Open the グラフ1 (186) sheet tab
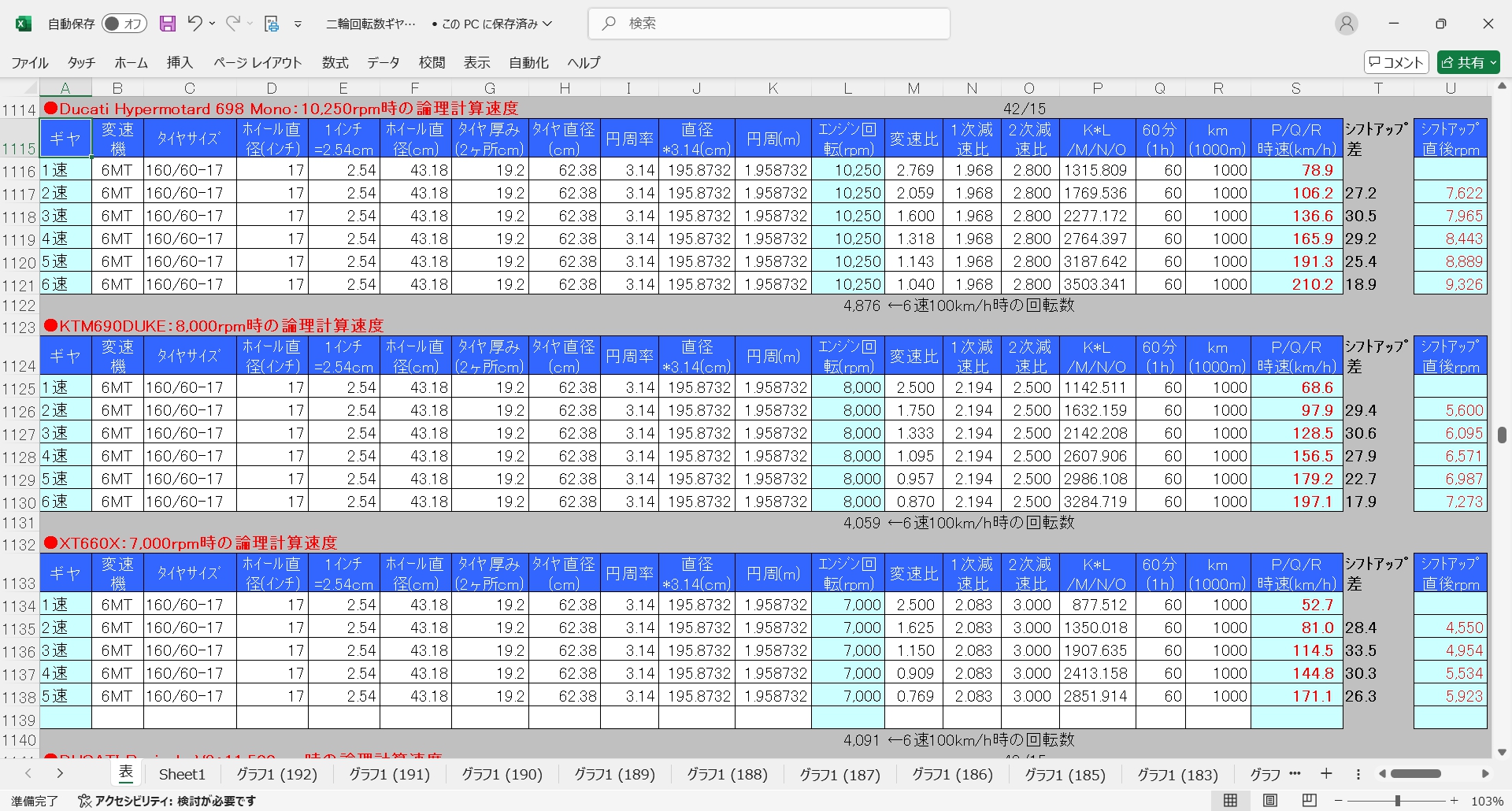Image resolution: width=1512 pixels, height=811 pixels. pos(953,774)
